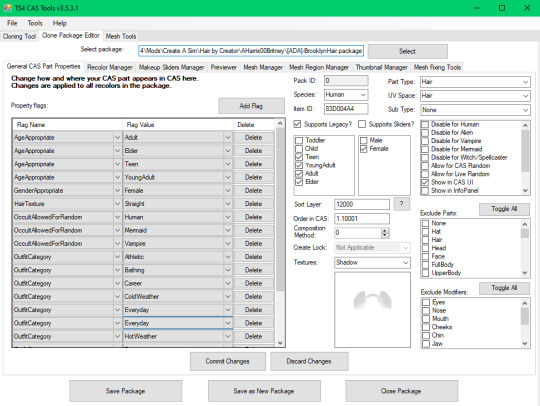Open the Tools menu
Screen dimensions: 540x406
point(35,23)
